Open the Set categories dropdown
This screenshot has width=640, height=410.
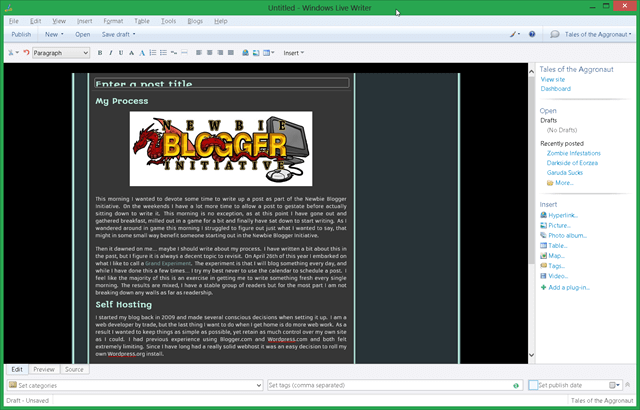[x=135, y=385]
